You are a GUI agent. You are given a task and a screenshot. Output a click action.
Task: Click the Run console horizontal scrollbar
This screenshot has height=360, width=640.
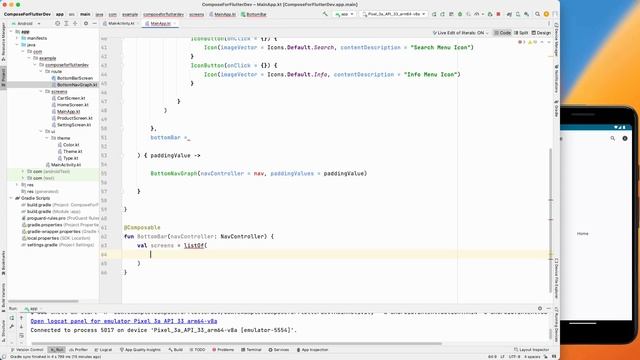(x=237, y=343)
